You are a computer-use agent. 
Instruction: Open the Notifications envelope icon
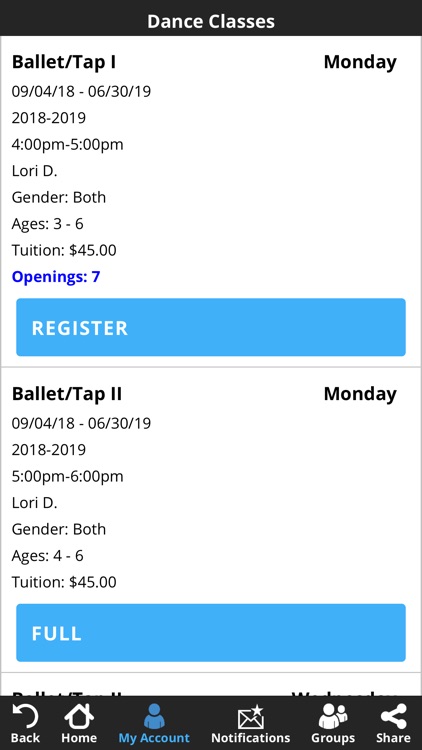pyautogui.click(x=251, y=717)
